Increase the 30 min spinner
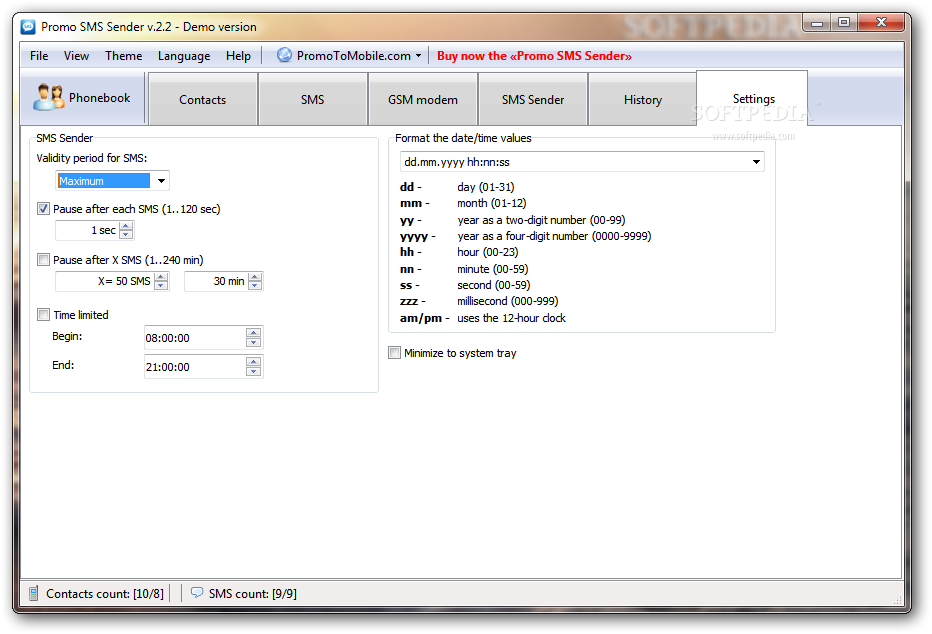The image size is (932, 634). pyautogui.click(x=255, y=277)
